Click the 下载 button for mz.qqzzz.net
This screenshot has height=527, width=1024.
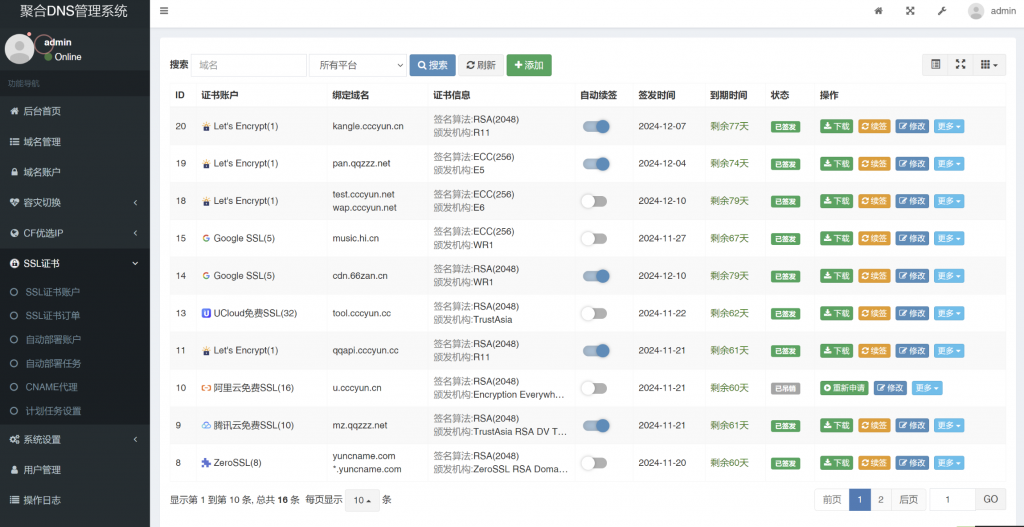(837, 425)
